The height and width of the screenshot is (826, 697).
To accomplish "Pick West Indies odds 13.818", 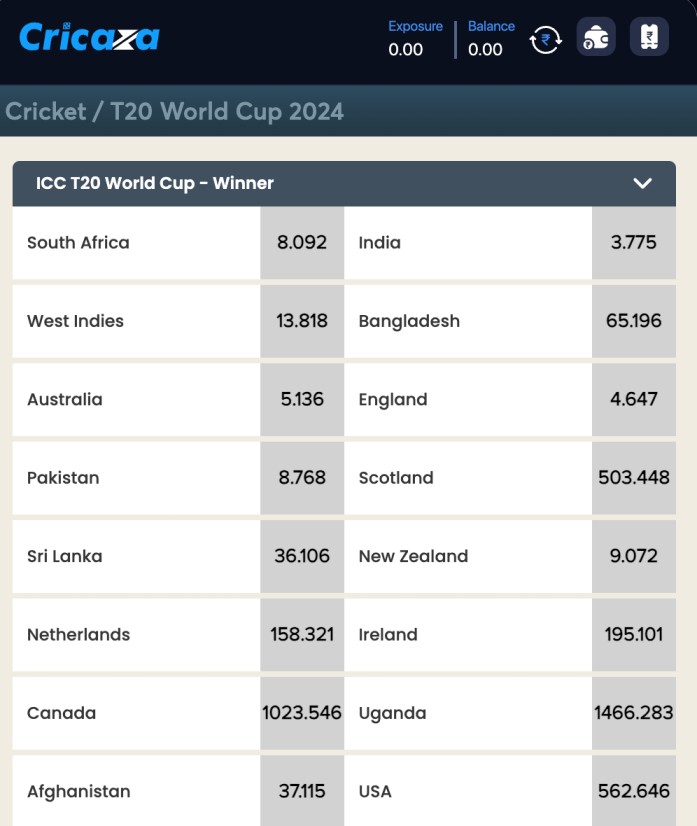I will pyautogui.click(x=302, y=321).
